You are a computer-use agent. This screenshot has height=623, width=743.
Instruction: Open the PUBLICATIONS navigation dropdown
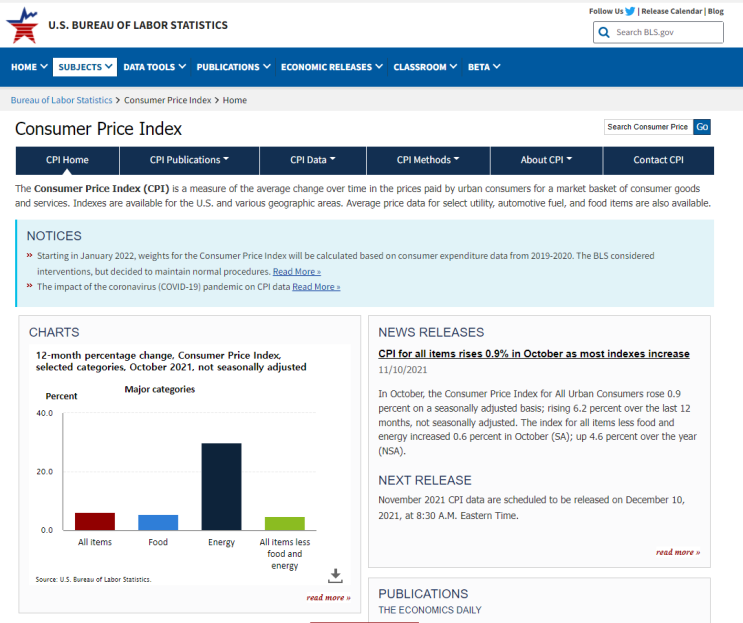[234, 67]
